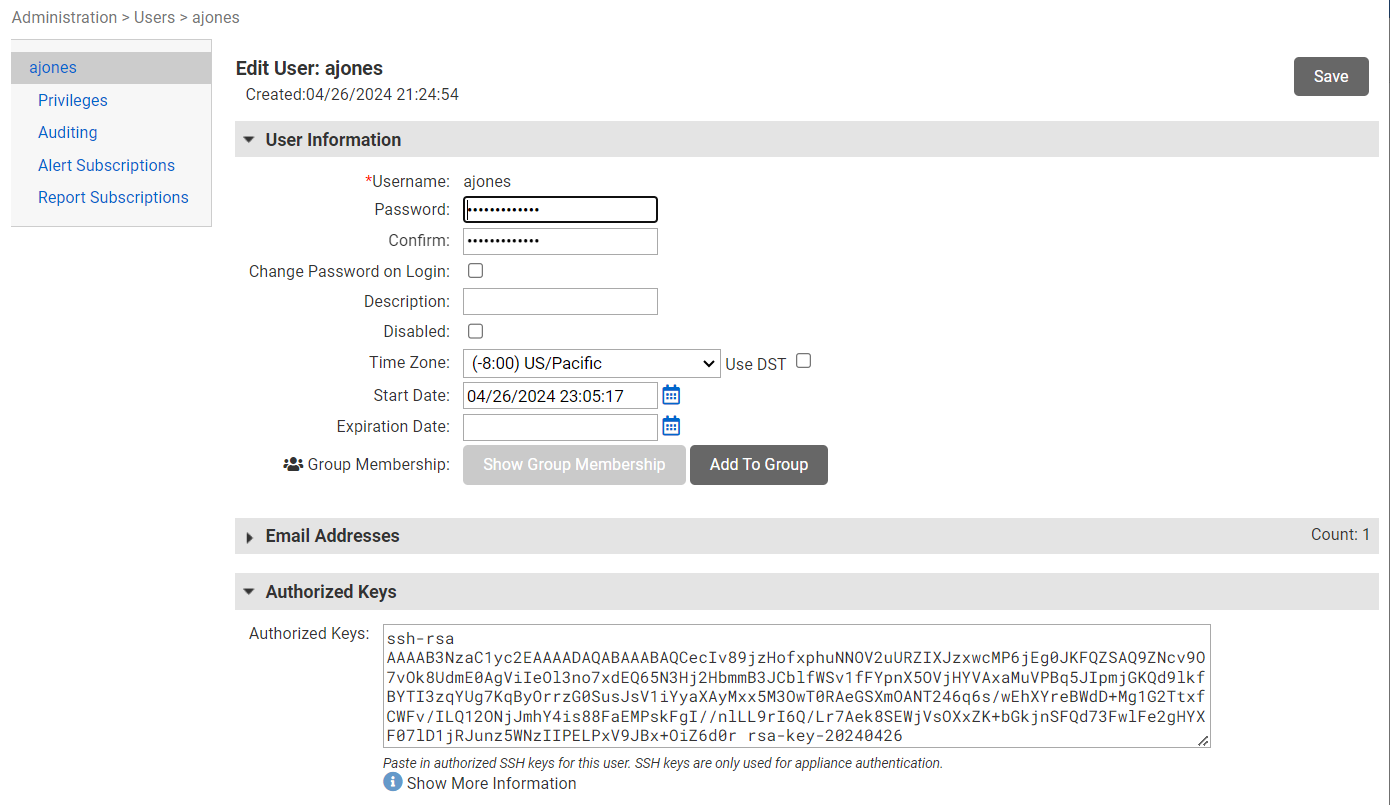The width and height of the screenshot is (1390, 805).
Task: Focus the Password field
Action: tap(560, 210)
